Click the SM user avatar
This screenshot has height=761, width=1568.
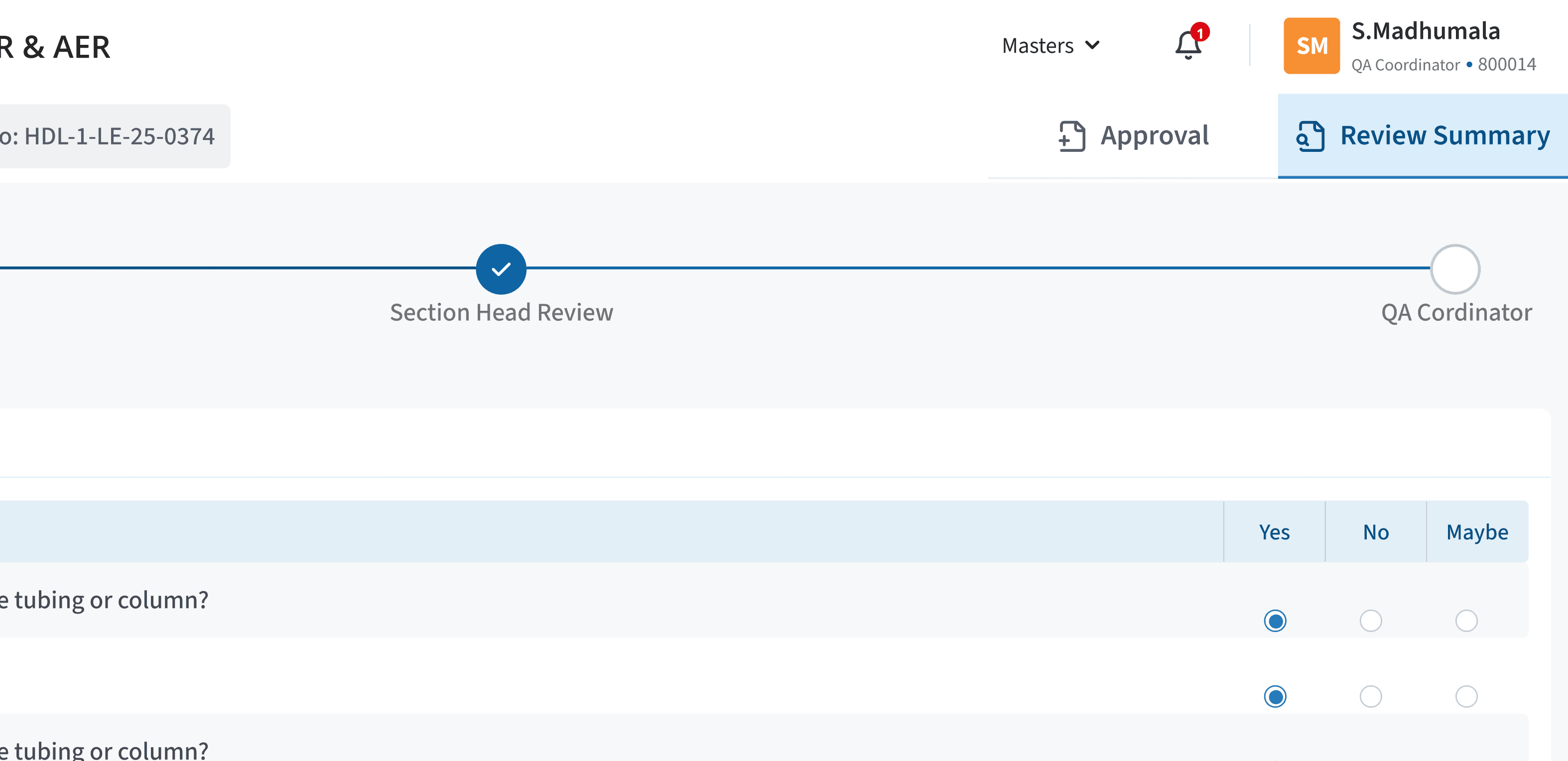coord(1311,46)
